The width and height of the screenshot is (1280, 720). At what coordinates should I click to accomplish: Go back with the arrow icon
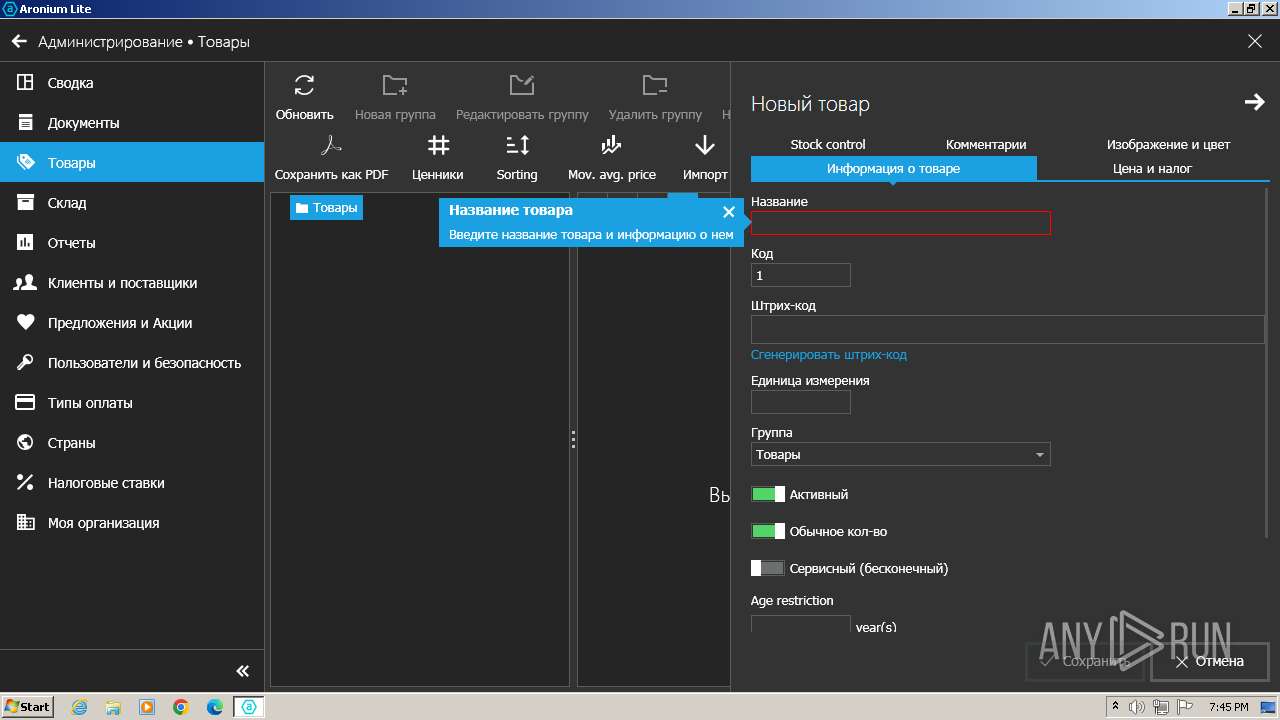19,42
